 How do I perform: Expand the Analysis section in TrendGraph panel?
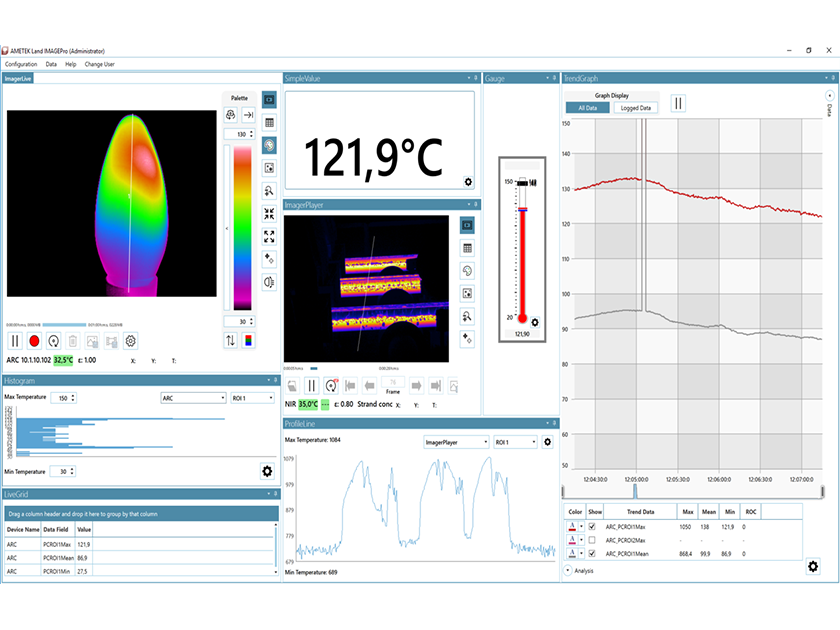click(567, 570)
